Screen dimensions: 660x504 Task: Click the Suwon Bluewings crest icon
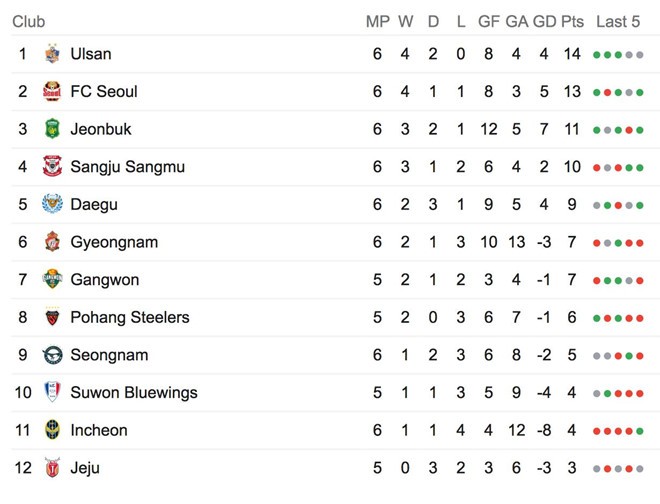click(52, 392)
